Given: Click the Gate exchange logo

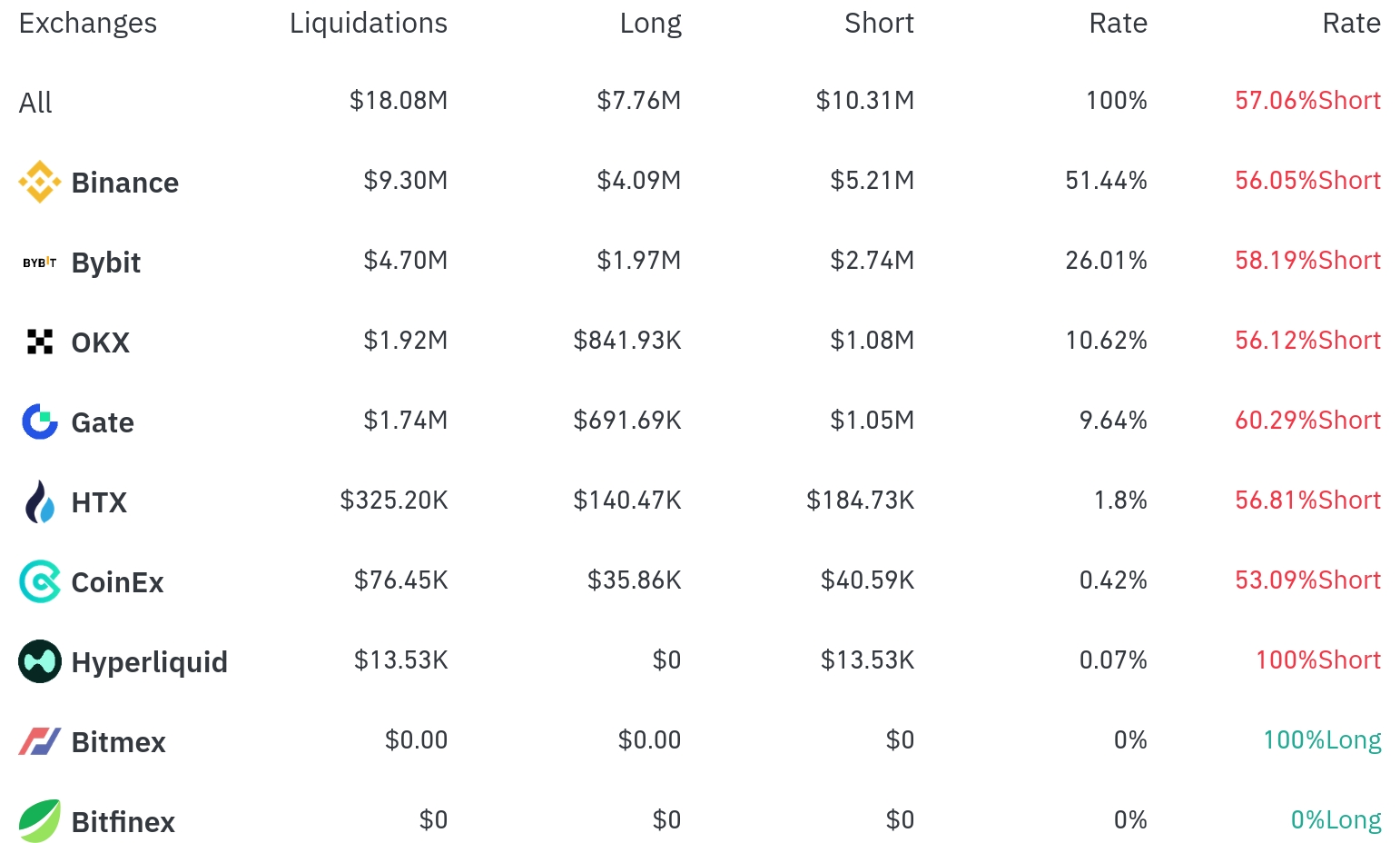Looking at the screenshot, I should click(40, 421).
